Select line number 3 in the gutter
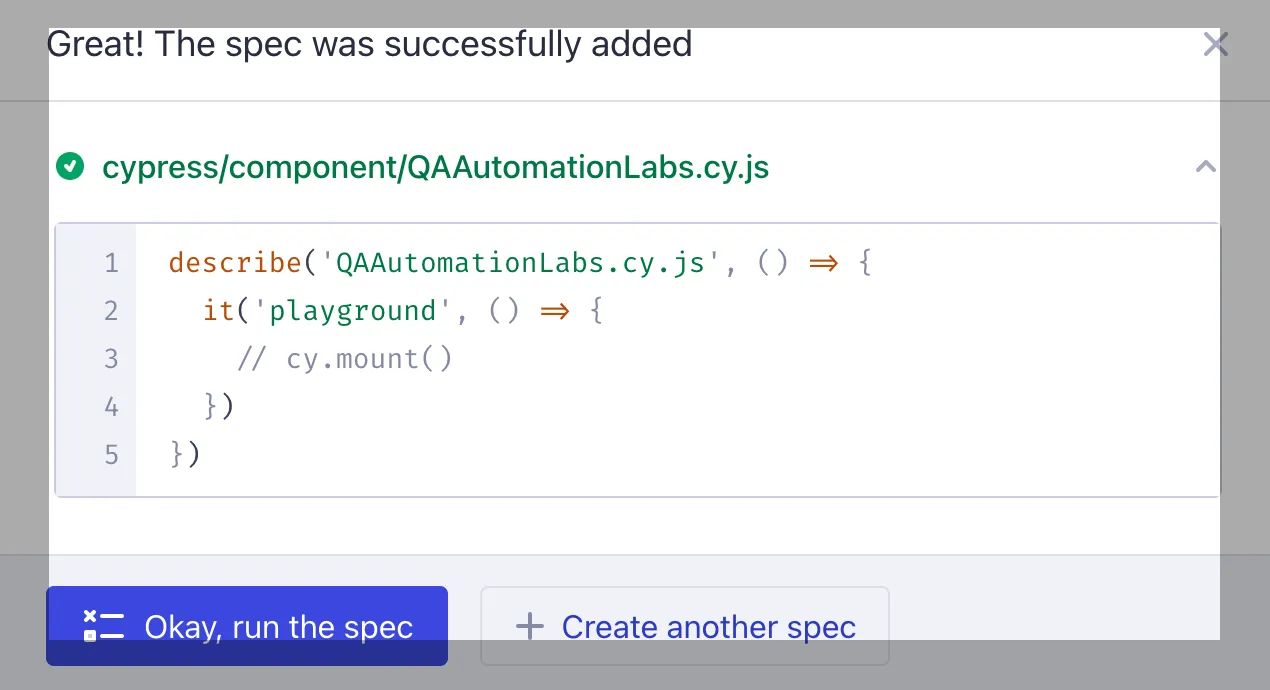1270x690 pixels. click(x=111, y=359)
